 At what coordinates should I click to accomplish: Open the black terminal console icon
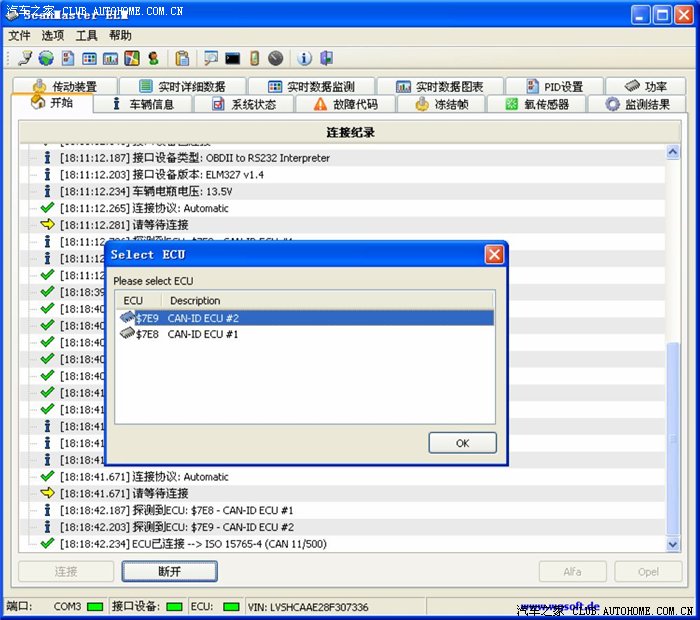coord(232,59)
